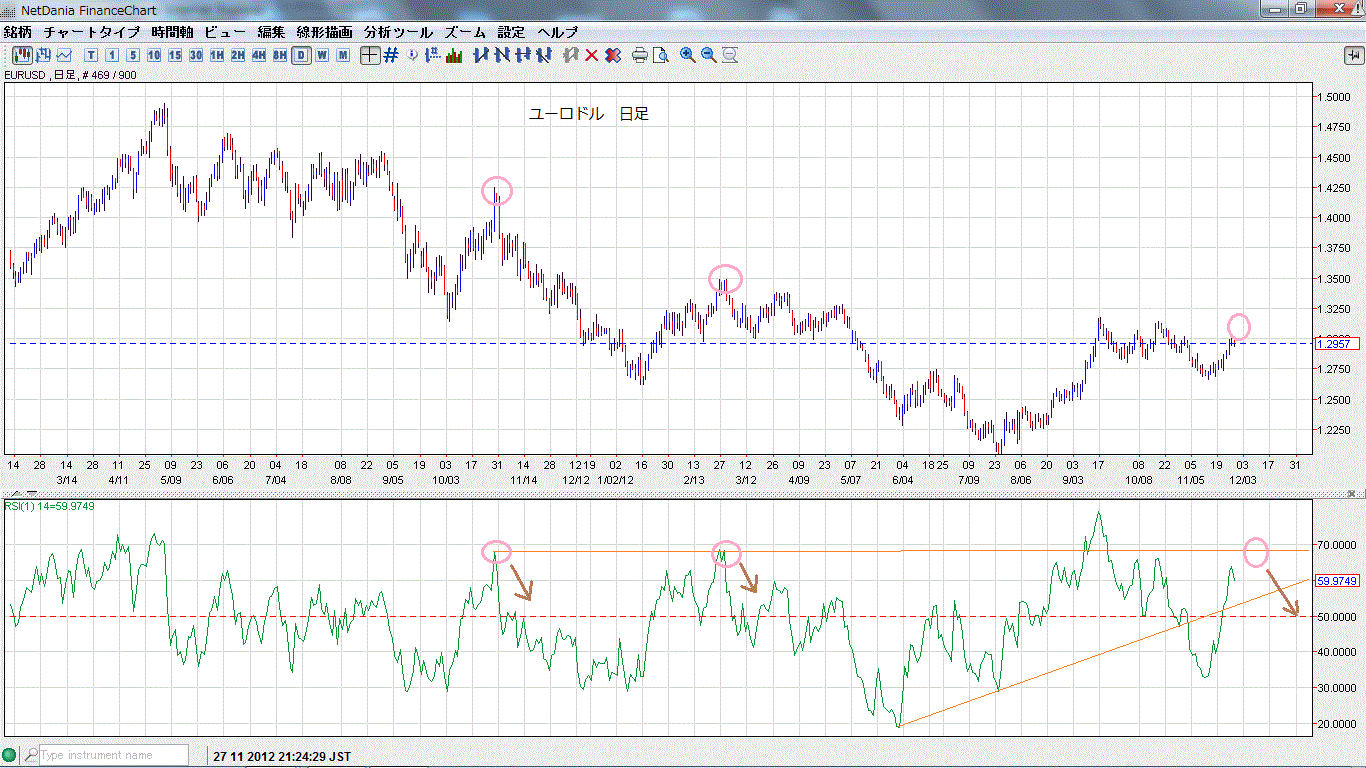Image resolution: width=1366 pixels, height=768 pixels.
Task: Click the RSI(1) 14=59.9749 indicator title
Action: (x=50, y=506)
